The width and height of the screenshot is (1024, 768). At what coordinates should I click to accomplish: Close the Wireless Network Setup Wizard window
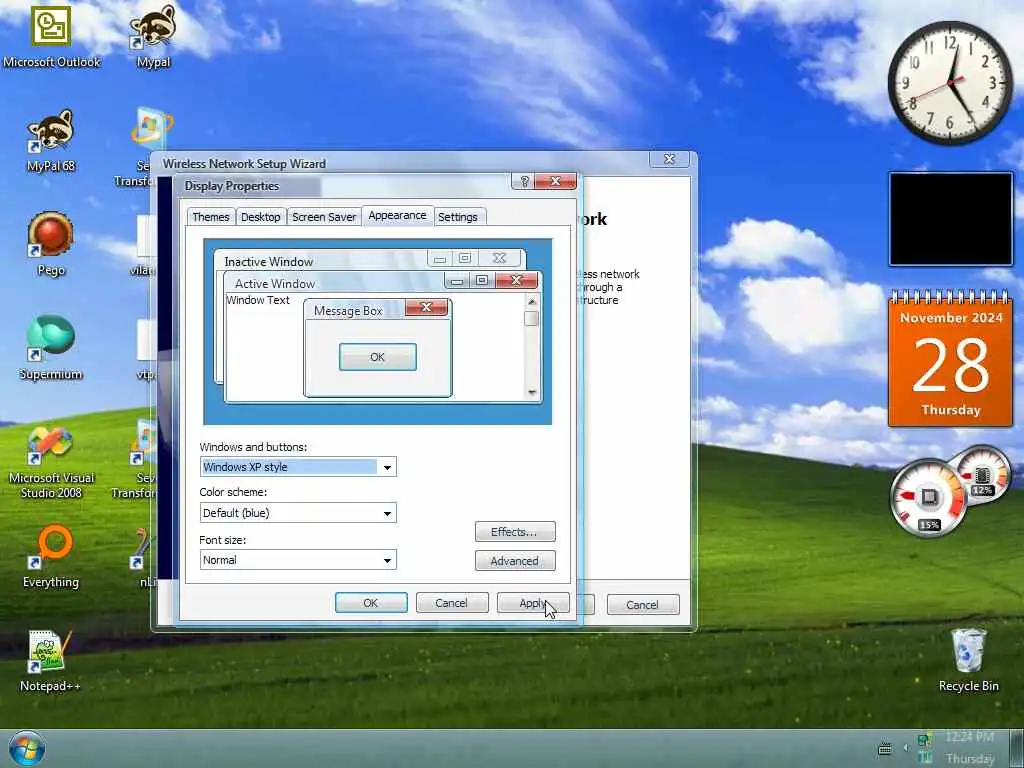tap(669, 159)
